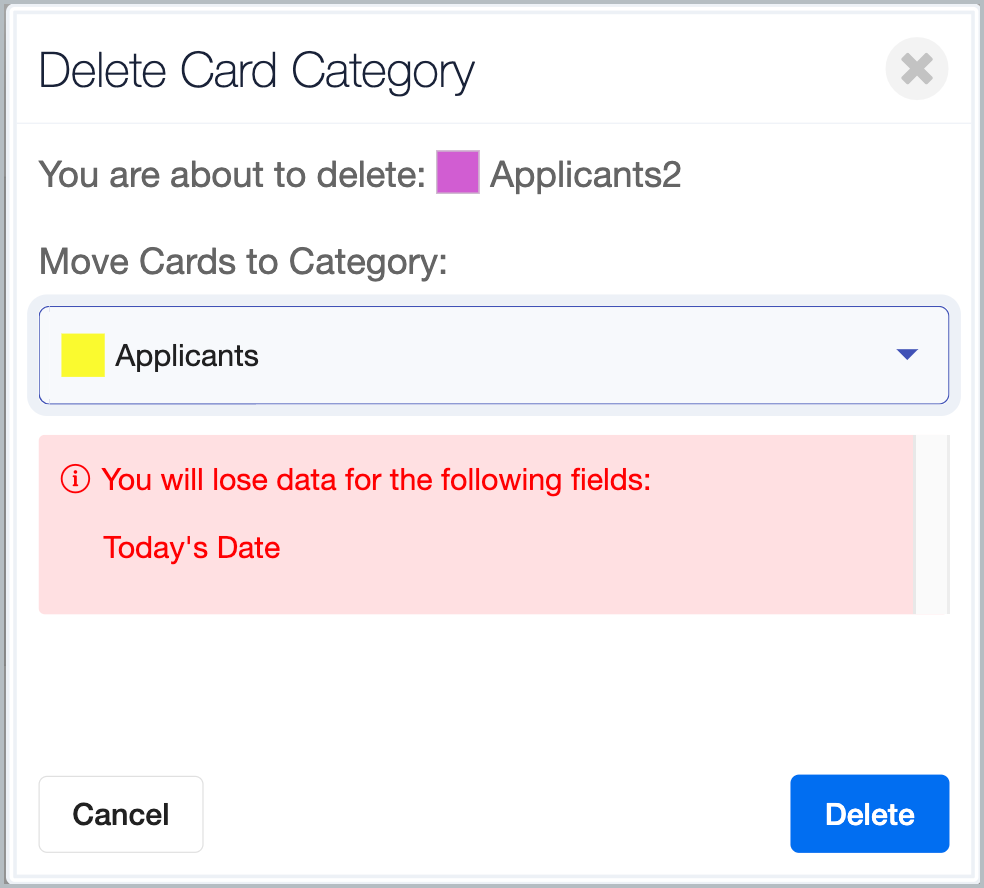Close the Delete Card Category dialog
The image size is (984, 888).
coord(916,68)
